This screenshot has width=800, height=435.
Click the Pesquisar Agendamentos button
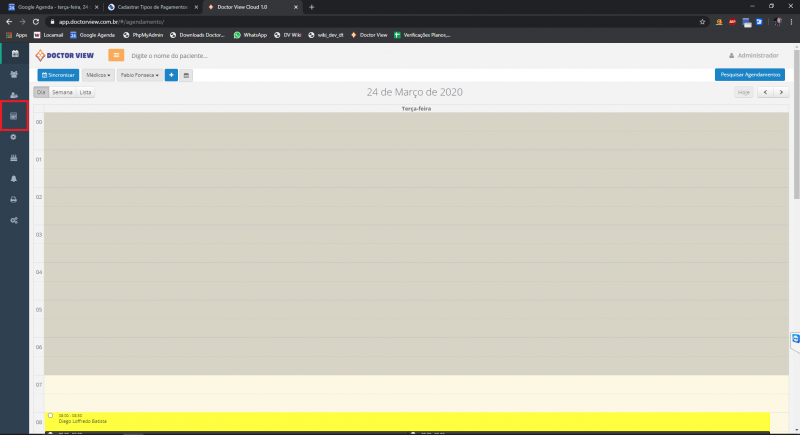[750, 75]
